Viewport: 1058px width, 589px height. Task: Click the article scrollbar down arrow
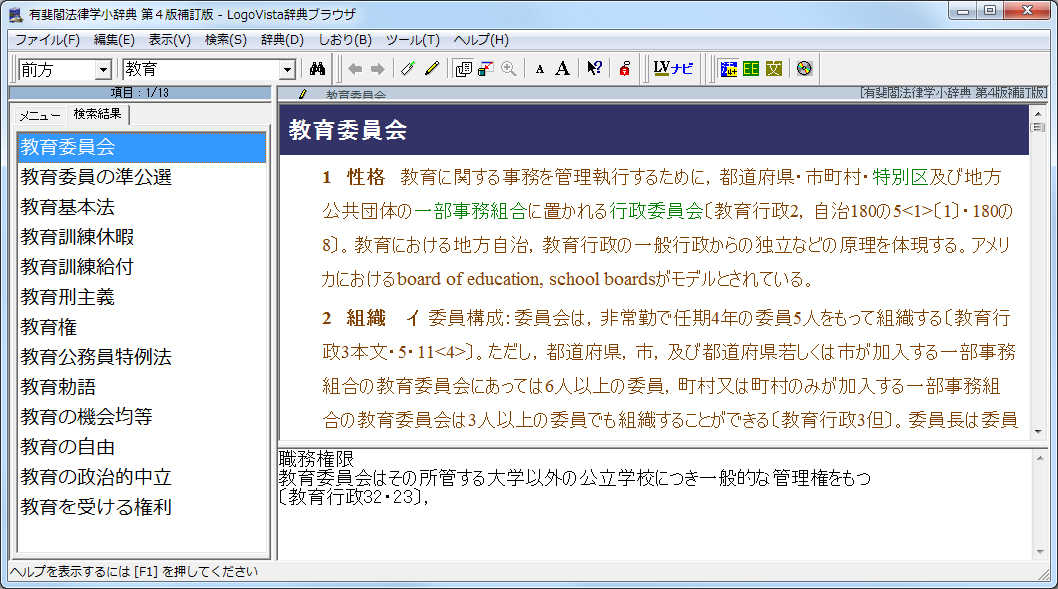(1037, 432)
